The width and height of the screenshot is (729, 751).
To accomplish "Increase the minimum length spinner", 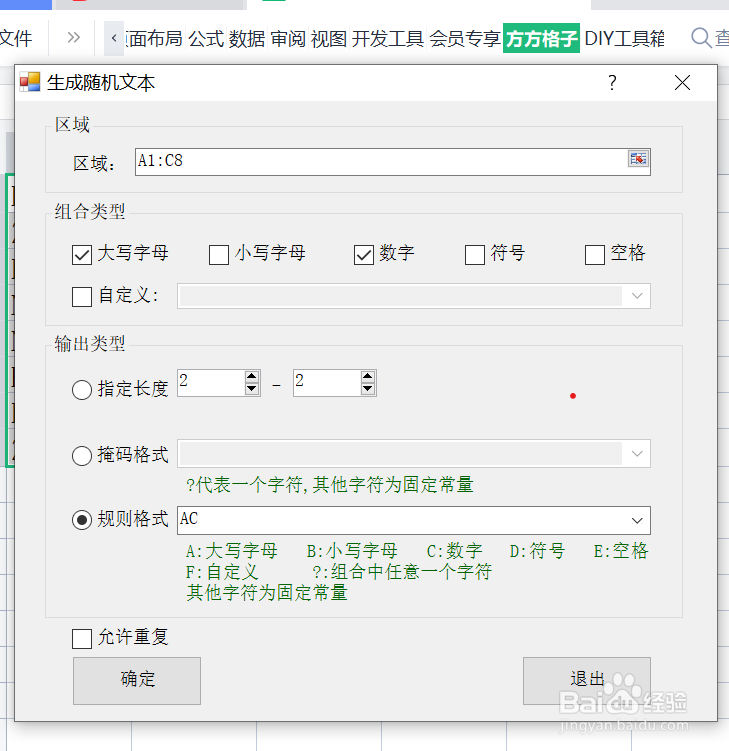I will click(251, 376).
